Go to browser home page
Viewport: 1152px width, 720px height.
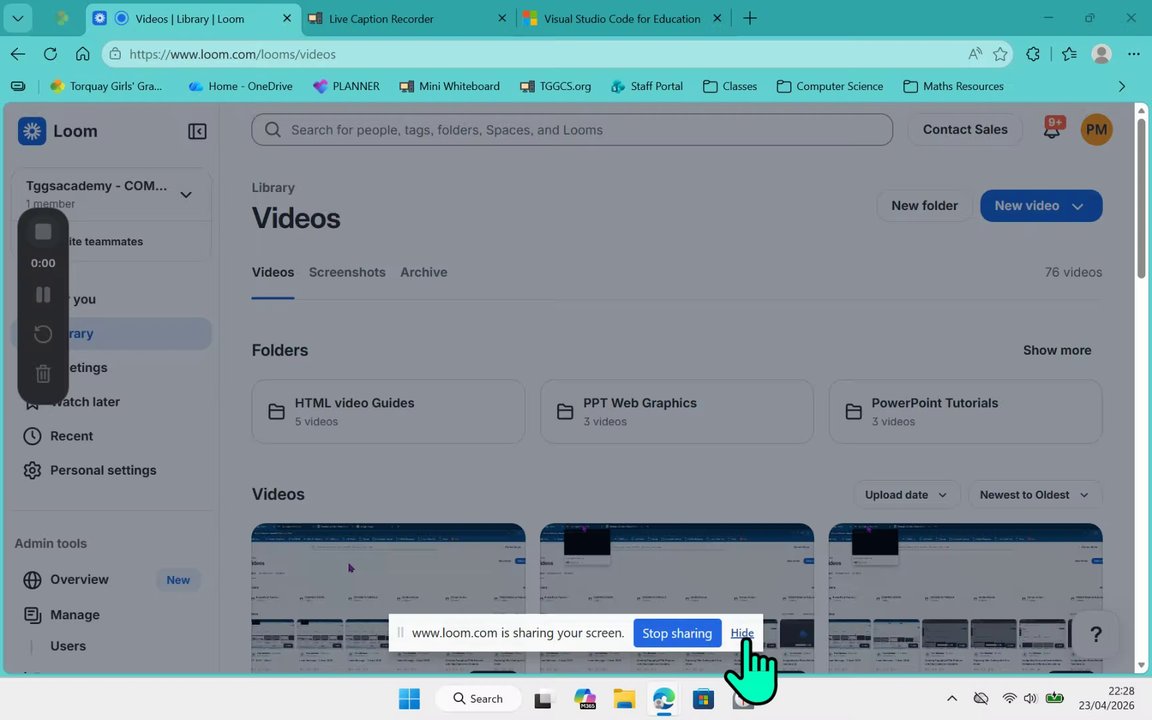pos(82,54)
